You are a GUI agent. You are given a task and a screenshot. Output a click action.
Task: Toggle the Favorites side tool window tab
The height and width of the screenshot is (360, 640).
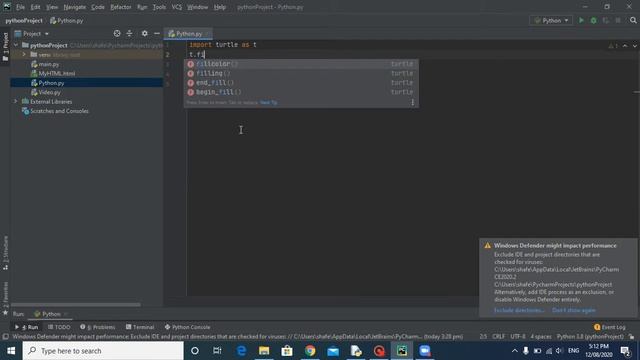(x=5, y=298)
